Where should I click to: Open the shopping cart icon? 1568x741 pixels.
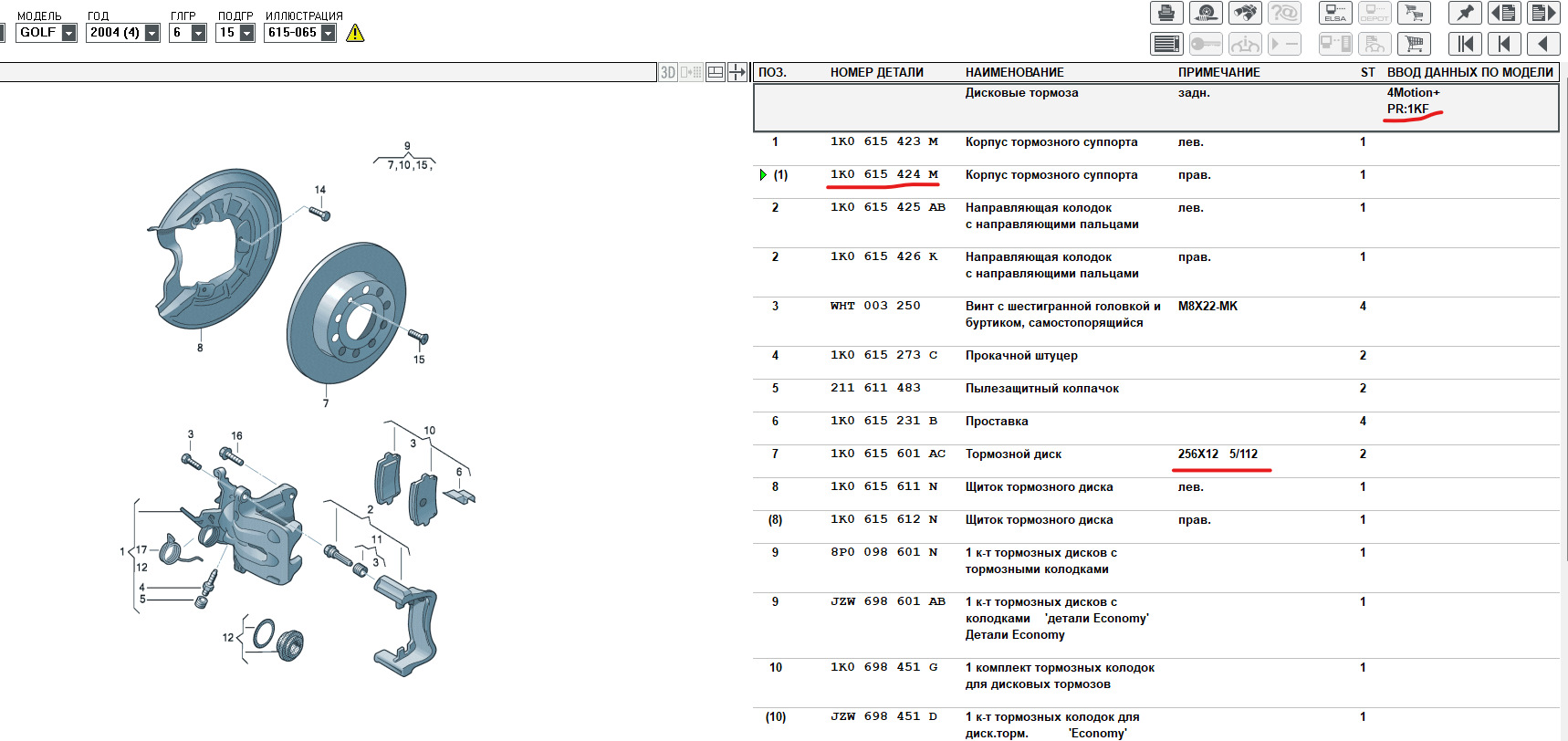pyautogui.click(x=1414, y=44)
